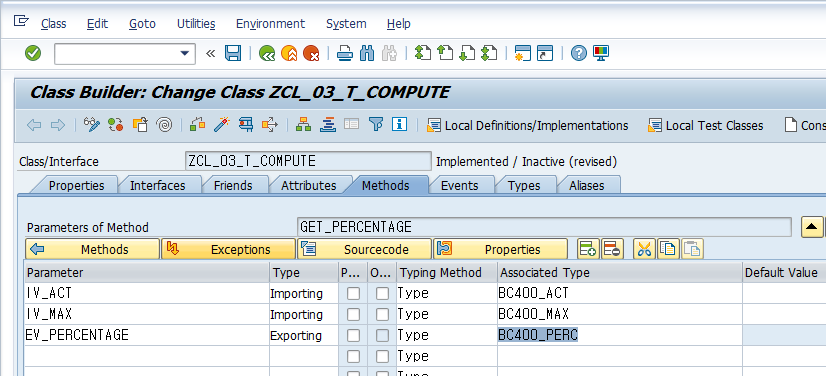Switch to the Friends tab
This screenshot has height=376, width=826.
[x=233, y=185]
